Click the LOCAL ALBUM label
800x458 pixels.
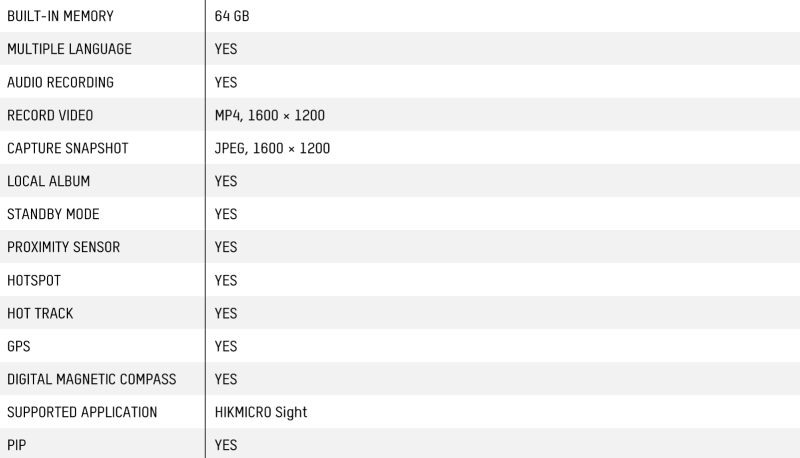pyautogui.click(x=48, y=181)
